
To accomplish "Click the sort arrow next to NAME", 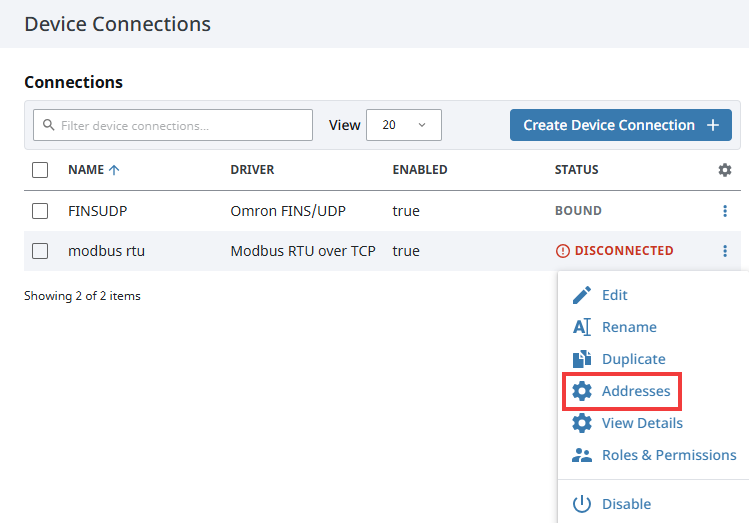I will [x=114, y=170].
